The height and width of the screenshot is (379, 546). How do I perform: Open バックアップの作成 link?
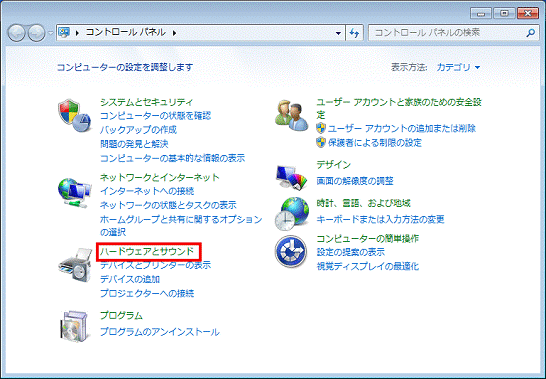tap(139, 130)
